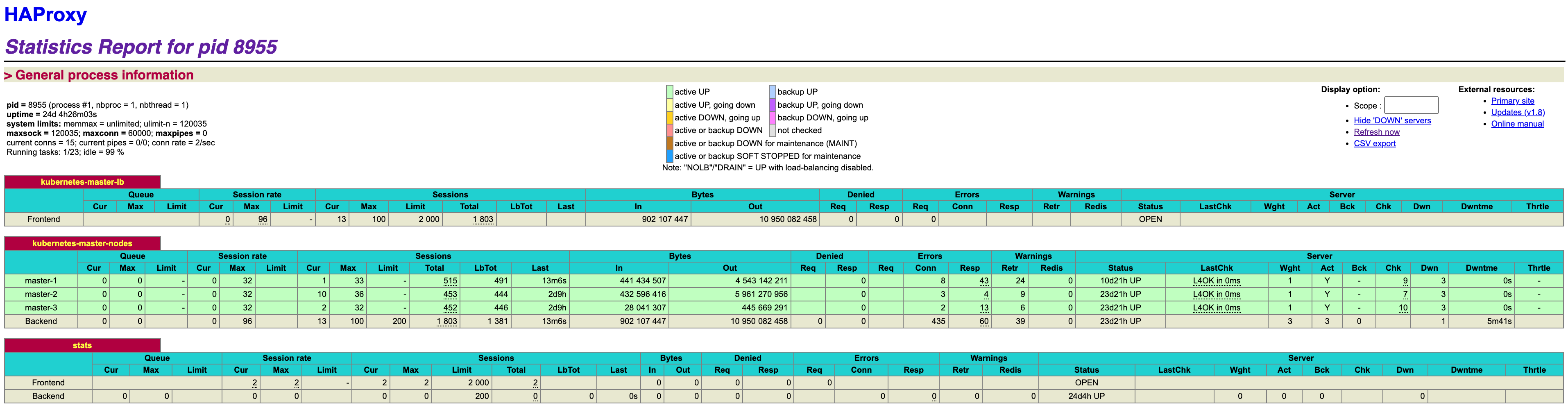Click the active UP, going down legend swatch
This screenshot has height=412, width=1568.
670,105
